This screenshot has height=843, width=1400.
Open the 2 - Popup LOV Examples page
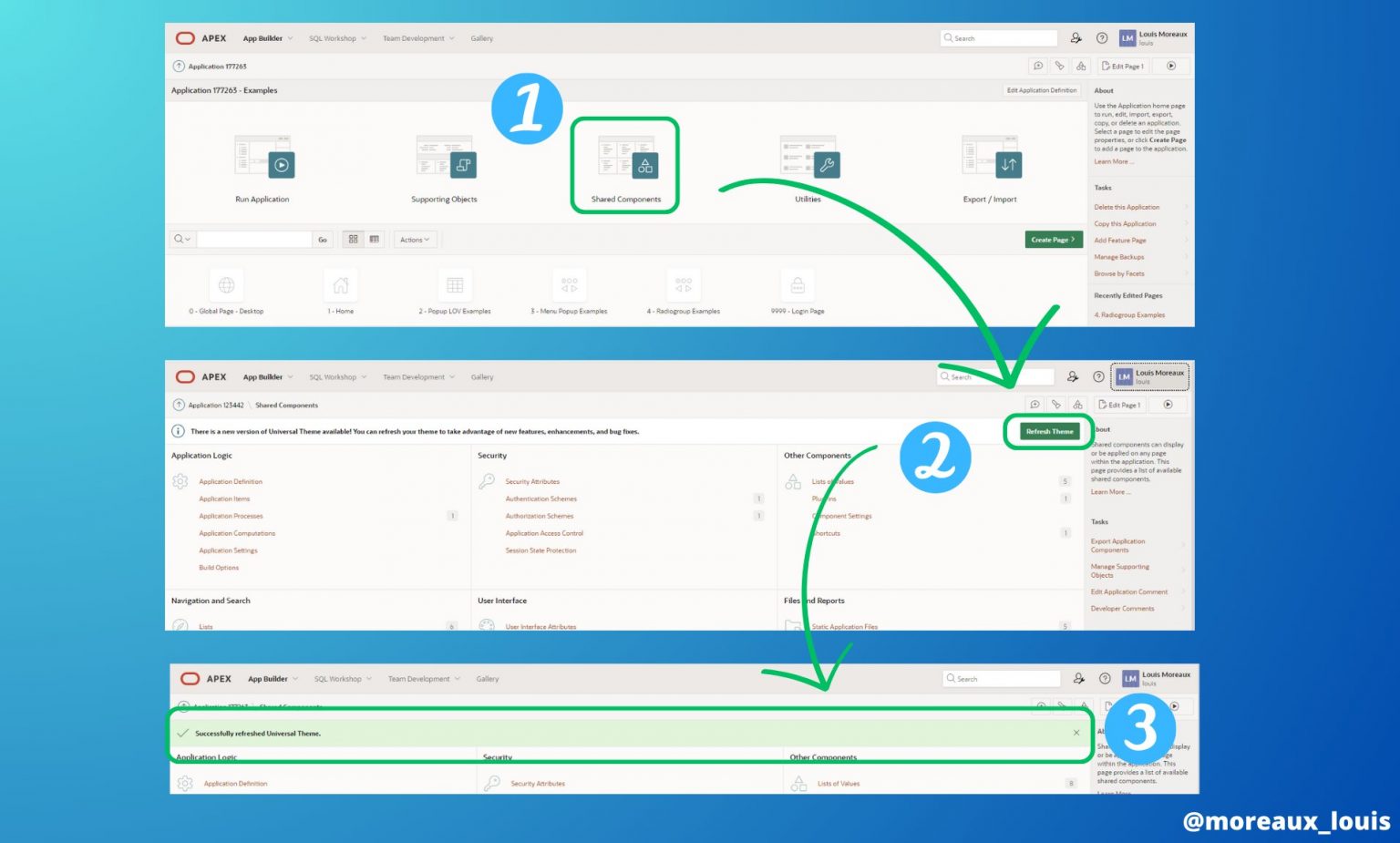point(455,286)
